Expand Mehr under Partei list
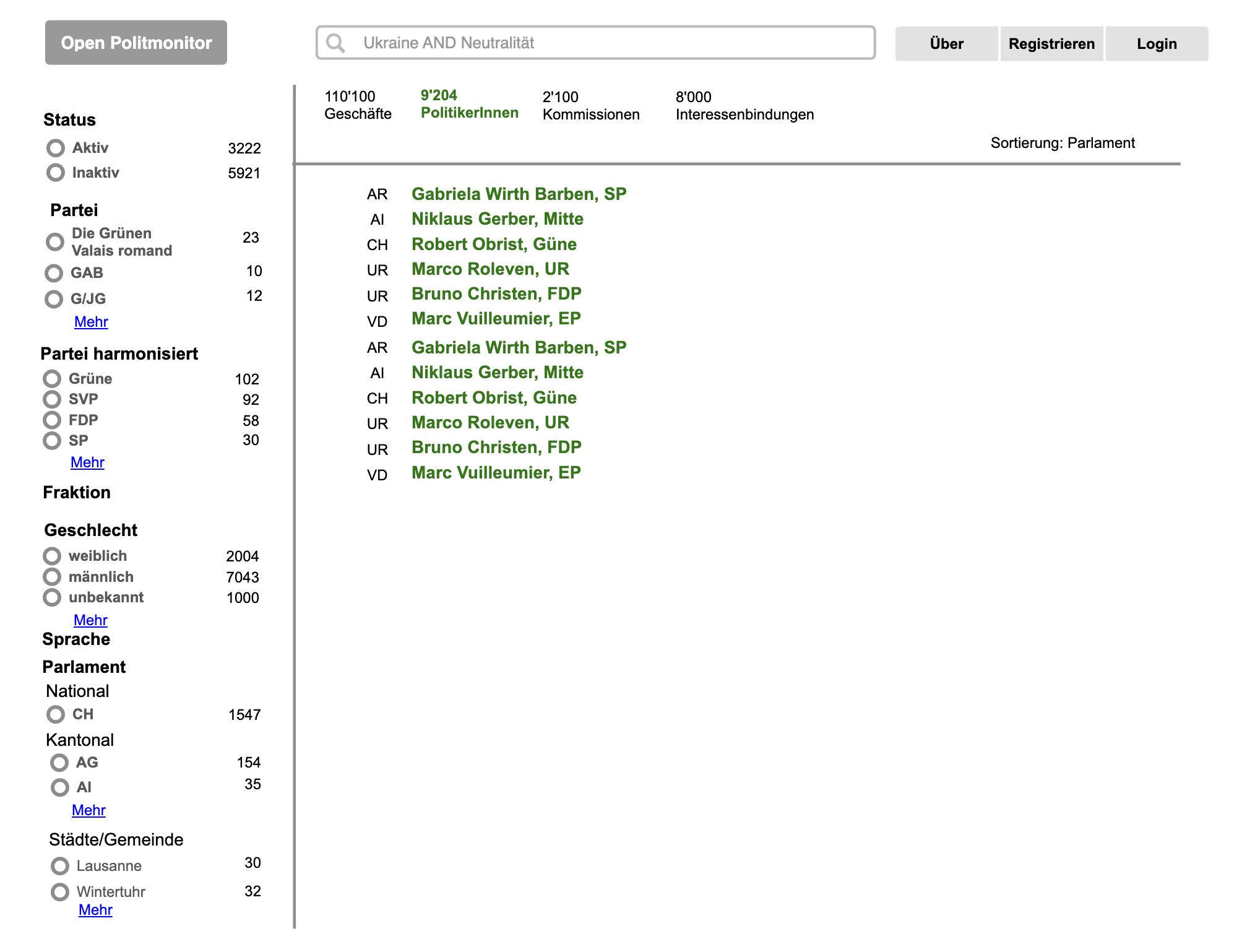The width and height of the screenshot is (1242, 952). (91, 322)
